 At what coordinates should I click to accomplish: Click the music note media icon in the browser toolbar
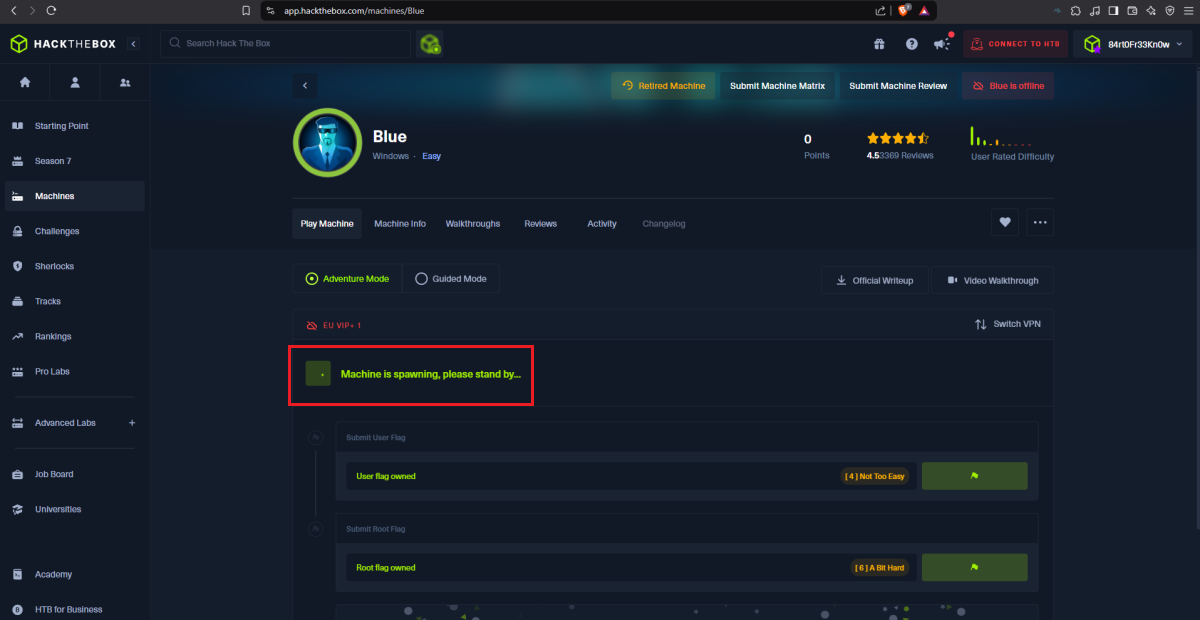click(x=1095, y=11)
